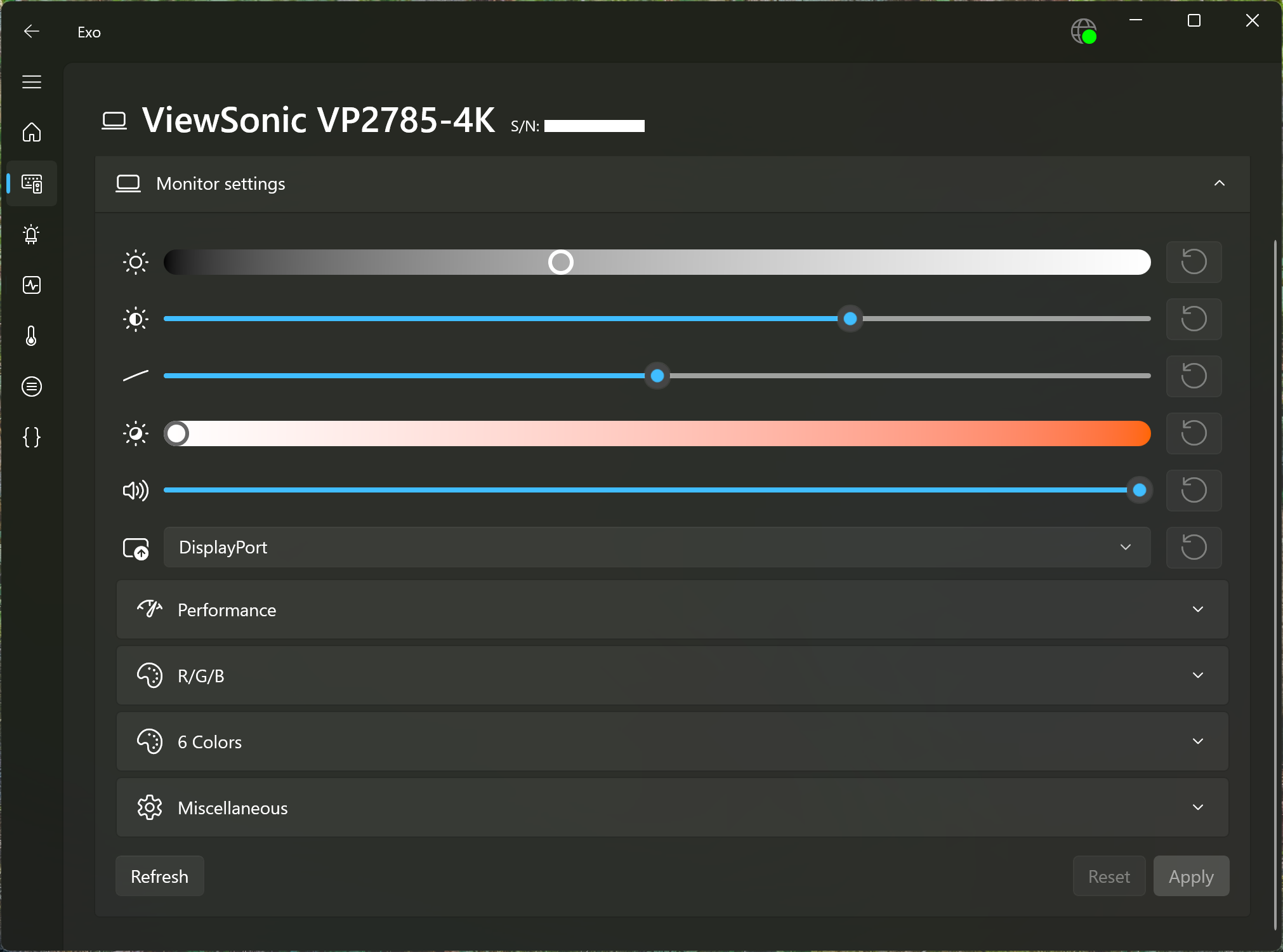
Task: Open the Home page in sidebar
Action: pos(32,133)
